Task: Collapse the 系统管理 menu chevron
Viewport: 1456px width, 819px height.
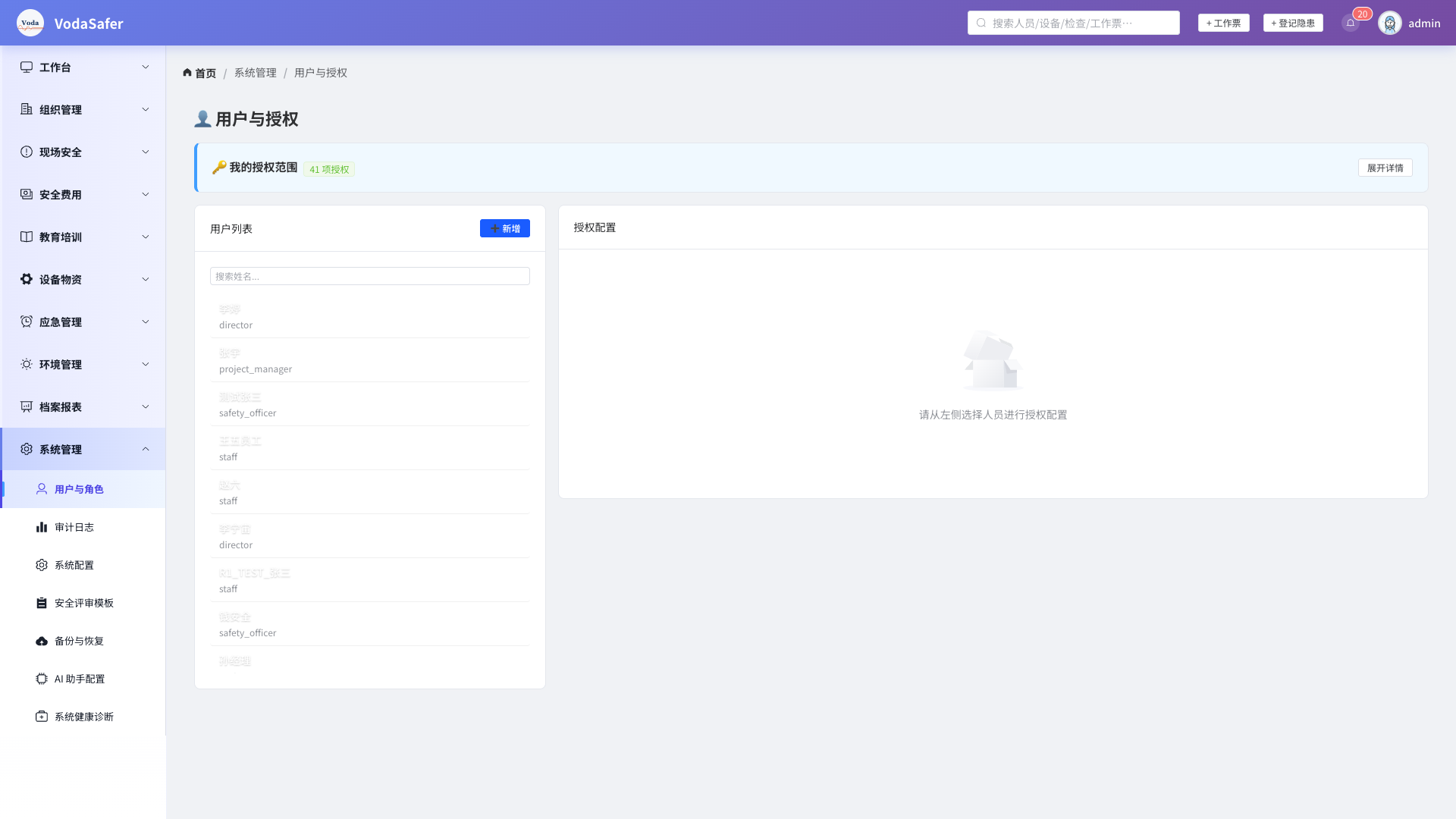Action: coord(146,449)
